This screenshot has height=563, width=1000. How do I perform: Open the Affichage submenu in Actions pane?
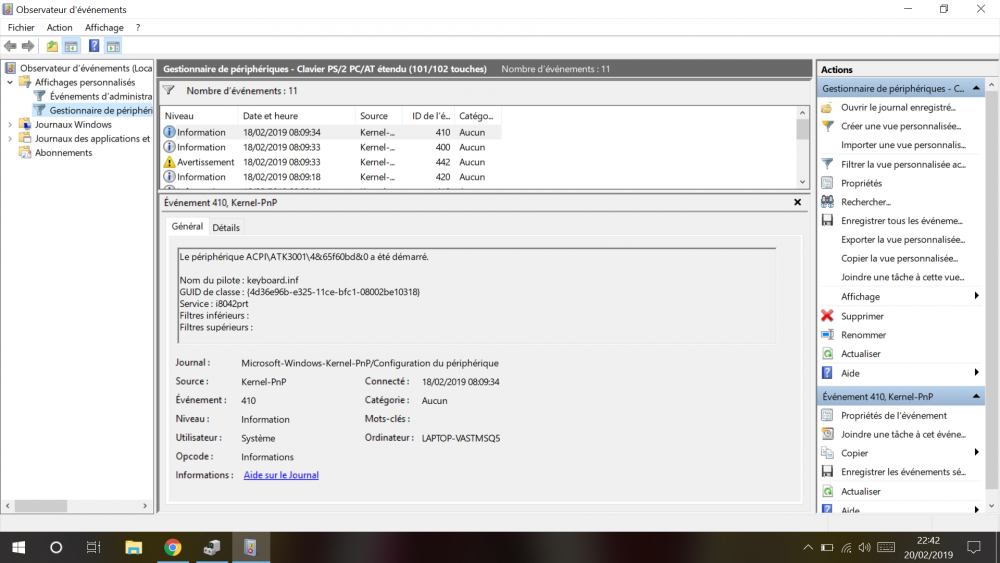click(860, 297)
